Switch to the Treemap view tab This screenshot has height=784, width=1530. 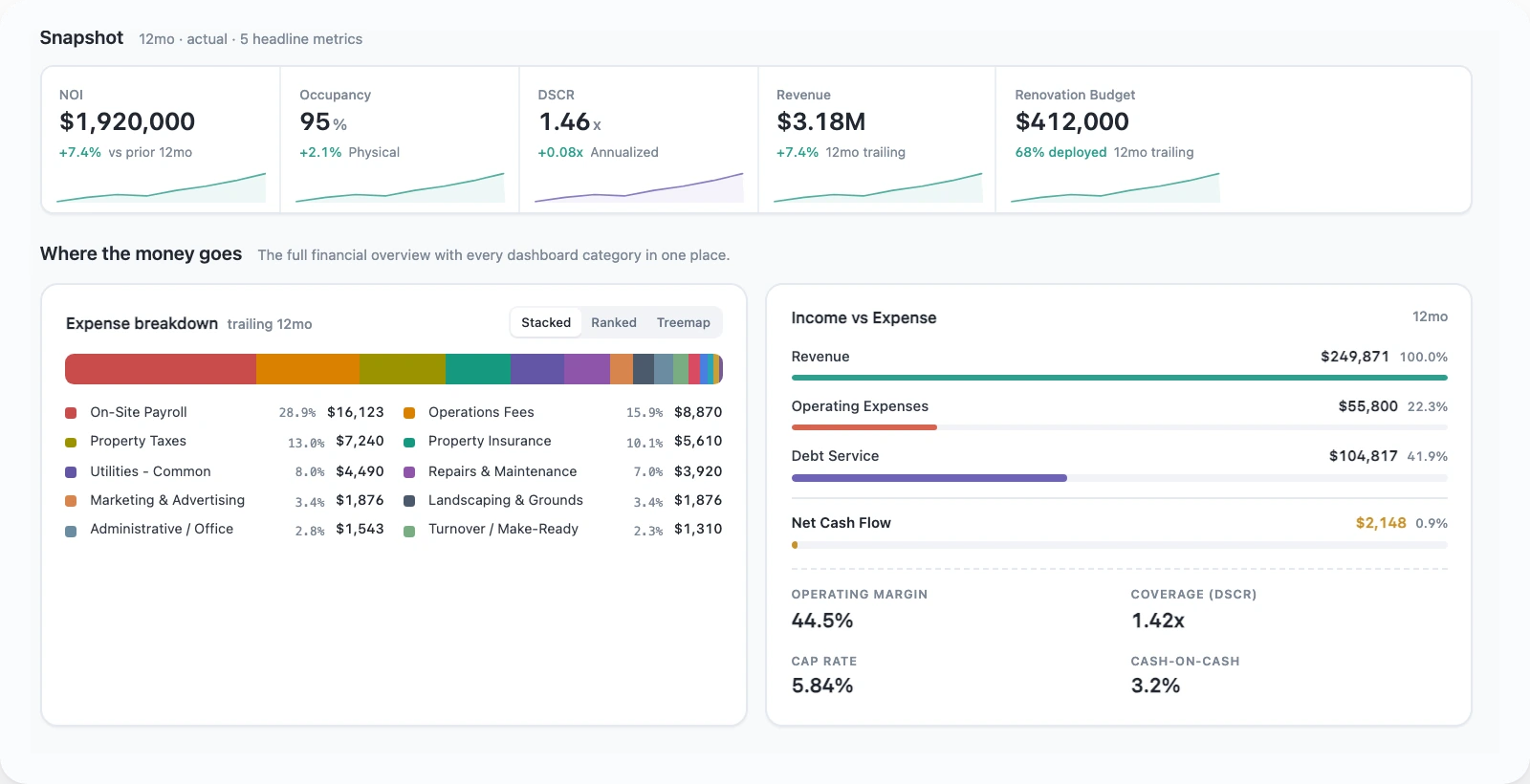click(684, 323)
